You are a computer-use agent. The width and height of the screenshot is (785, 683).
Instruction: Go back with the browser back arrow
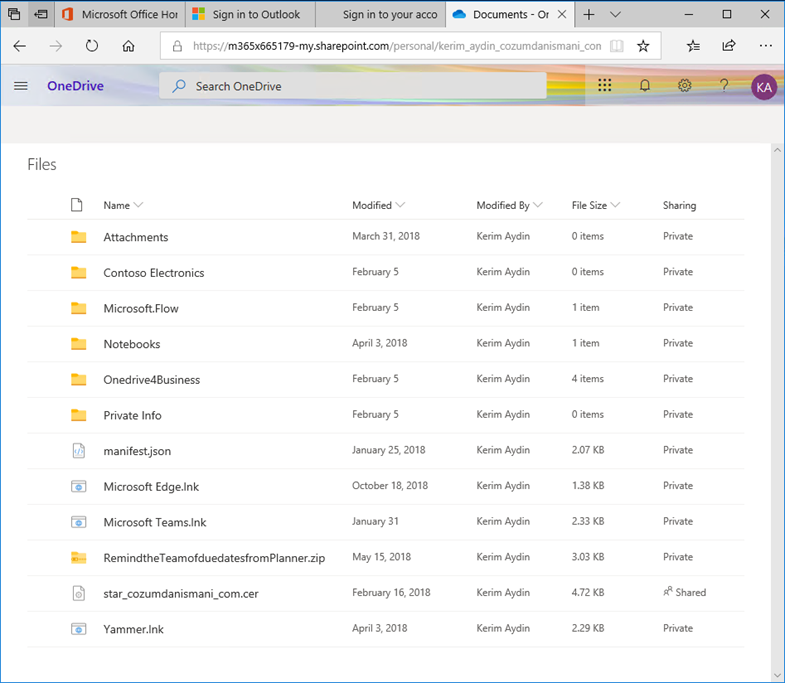coord(20,46)
